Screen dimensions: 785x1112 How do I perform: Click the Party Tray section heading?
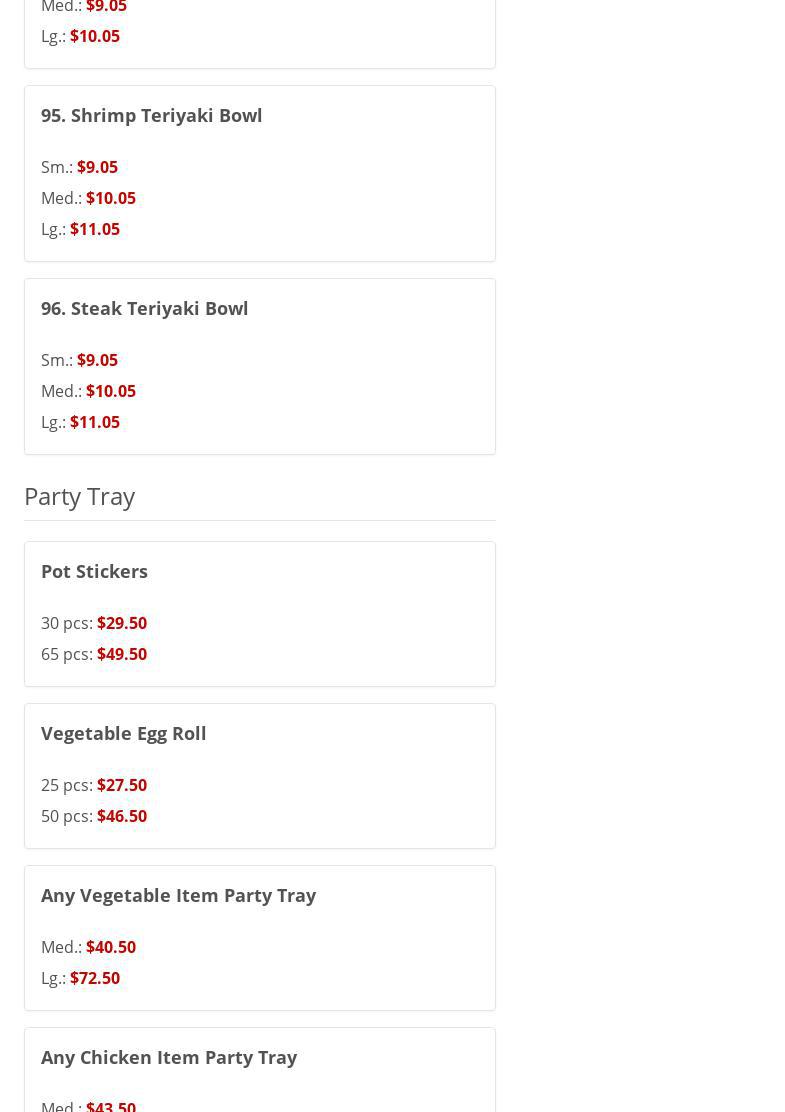pos(79,496)
